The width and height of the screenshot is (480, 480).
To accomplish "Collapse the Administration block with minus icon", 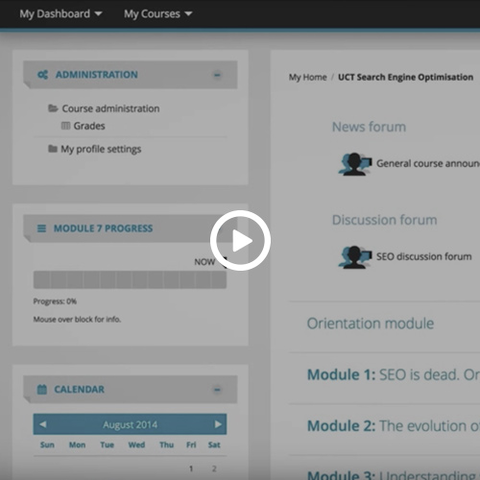I will pos(217,75).
